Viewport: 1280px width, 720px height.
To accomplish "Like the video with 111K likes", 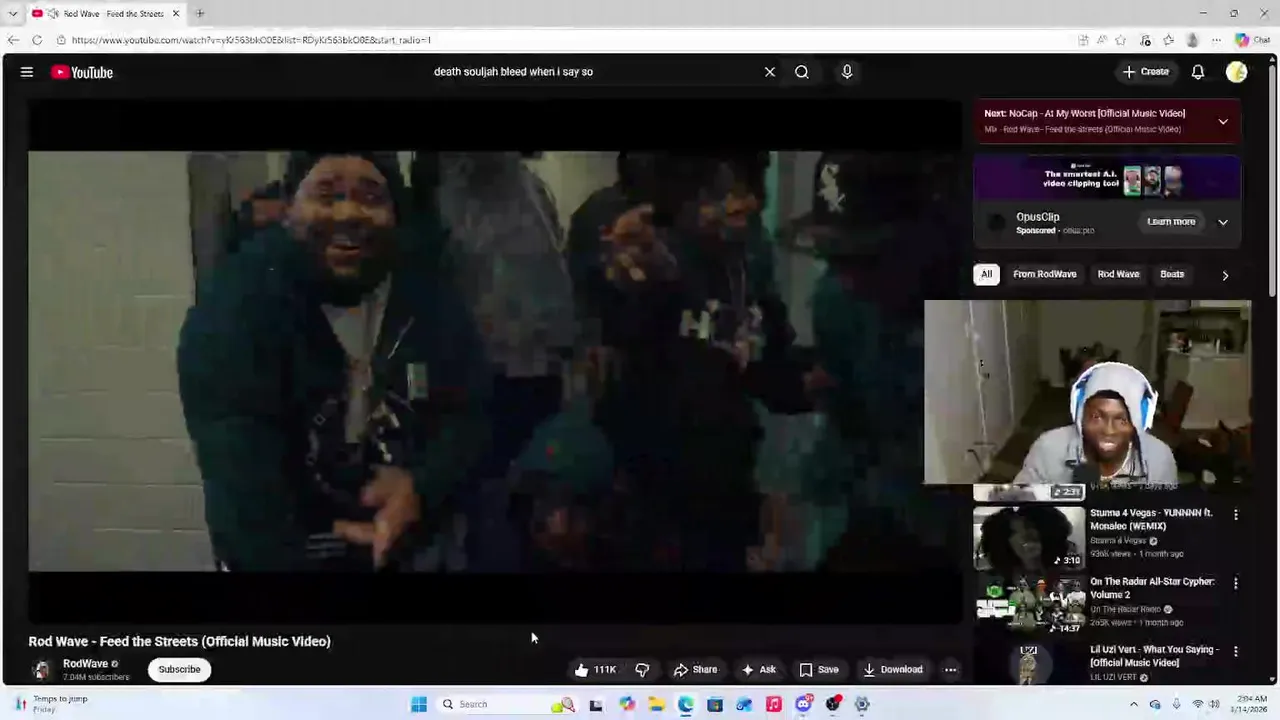I will point(595,670).
